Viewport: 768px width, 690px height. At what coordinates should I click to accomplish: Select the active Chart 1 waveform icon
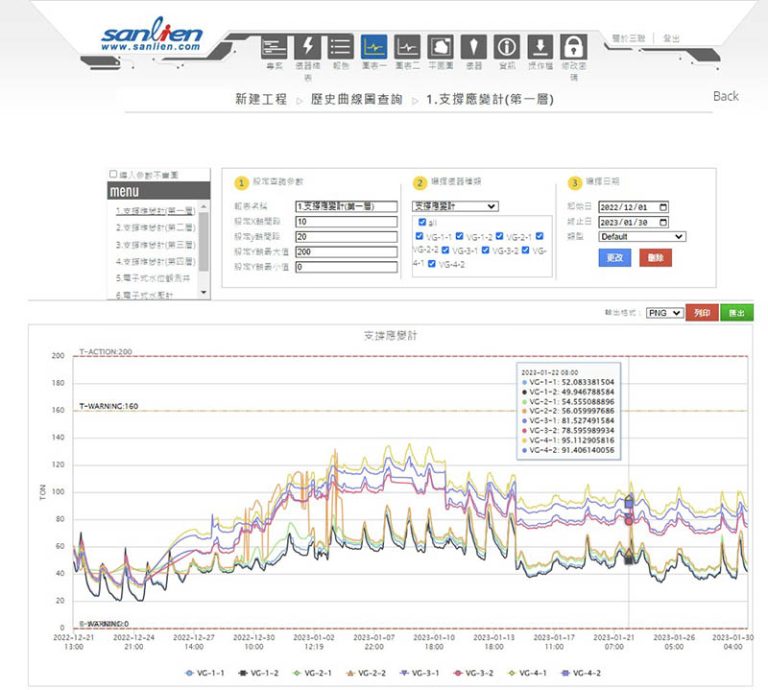coord(374,46)
